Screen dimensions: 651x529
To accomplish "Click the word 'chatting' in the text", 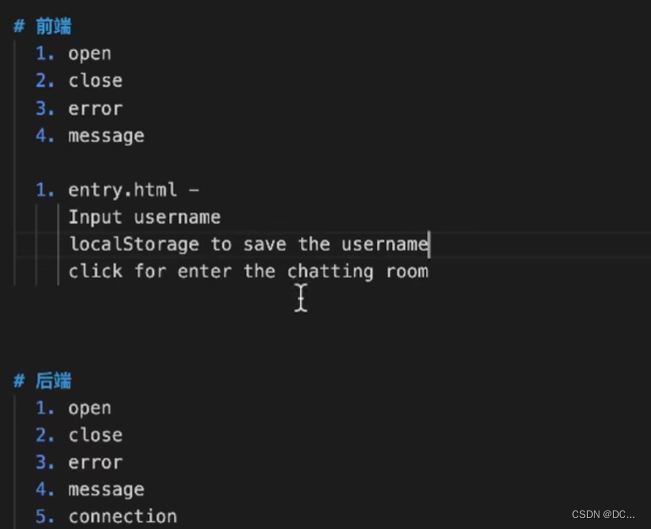I will point(330,272).
